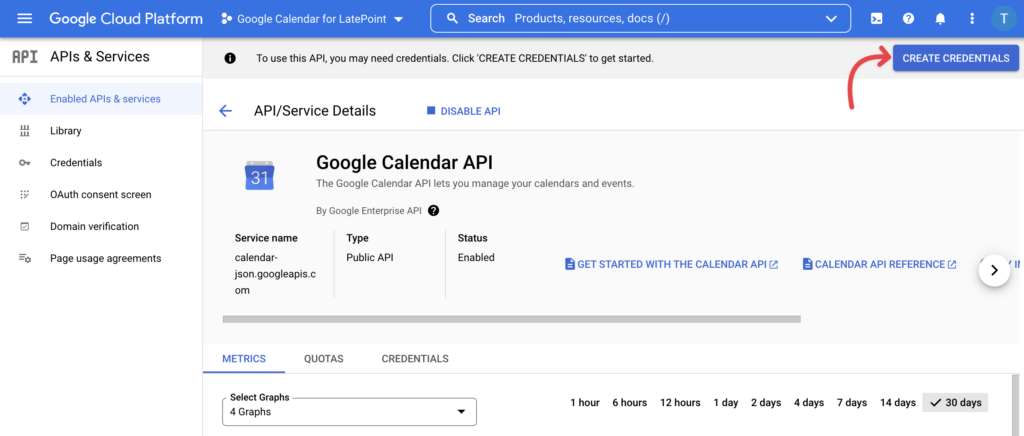Open the Google Calendar for LatePoint project selector
The width and height of the screenshot is (1024, 436).
(x=312, y=19)
